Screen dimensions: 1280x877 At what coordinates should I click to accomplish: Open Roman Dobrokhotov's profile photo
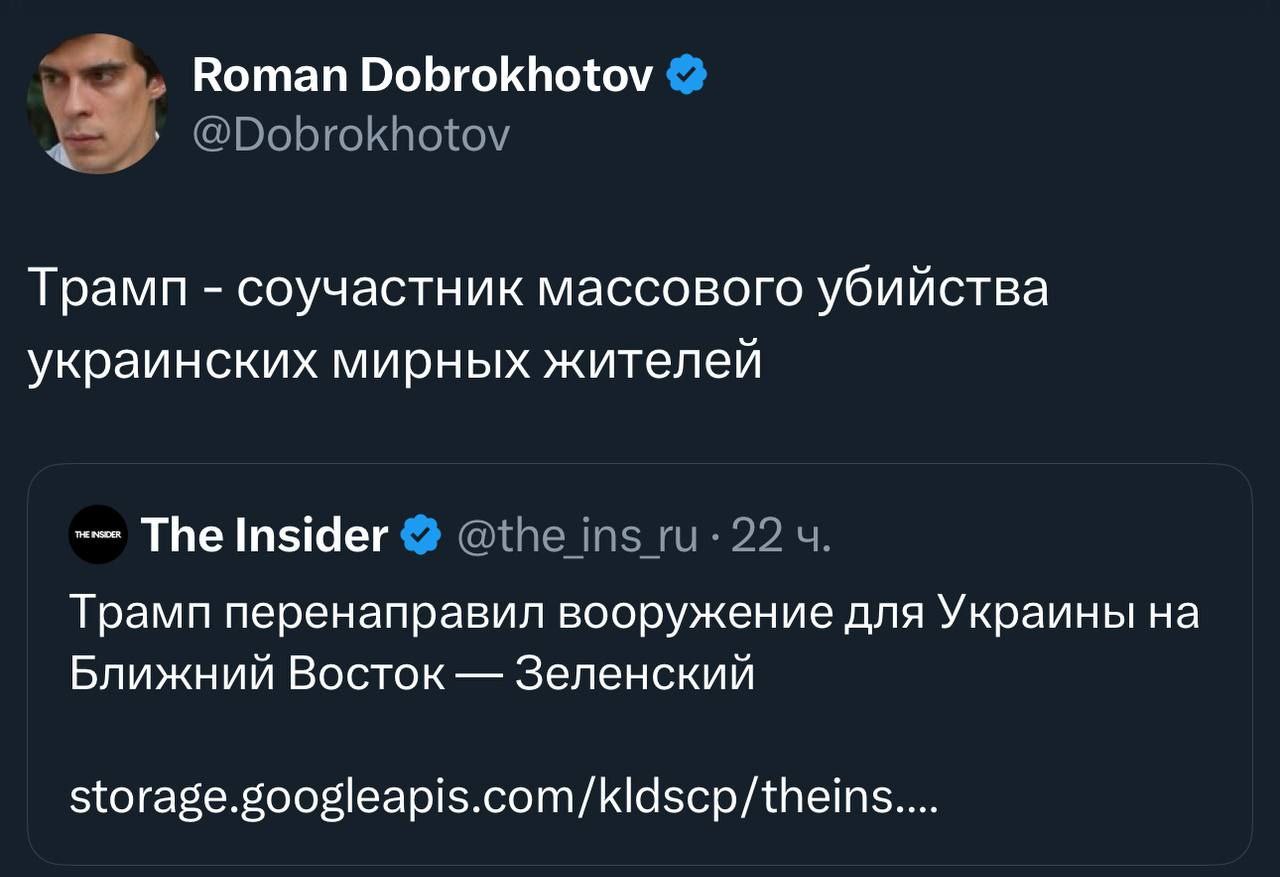click(96, 104)
